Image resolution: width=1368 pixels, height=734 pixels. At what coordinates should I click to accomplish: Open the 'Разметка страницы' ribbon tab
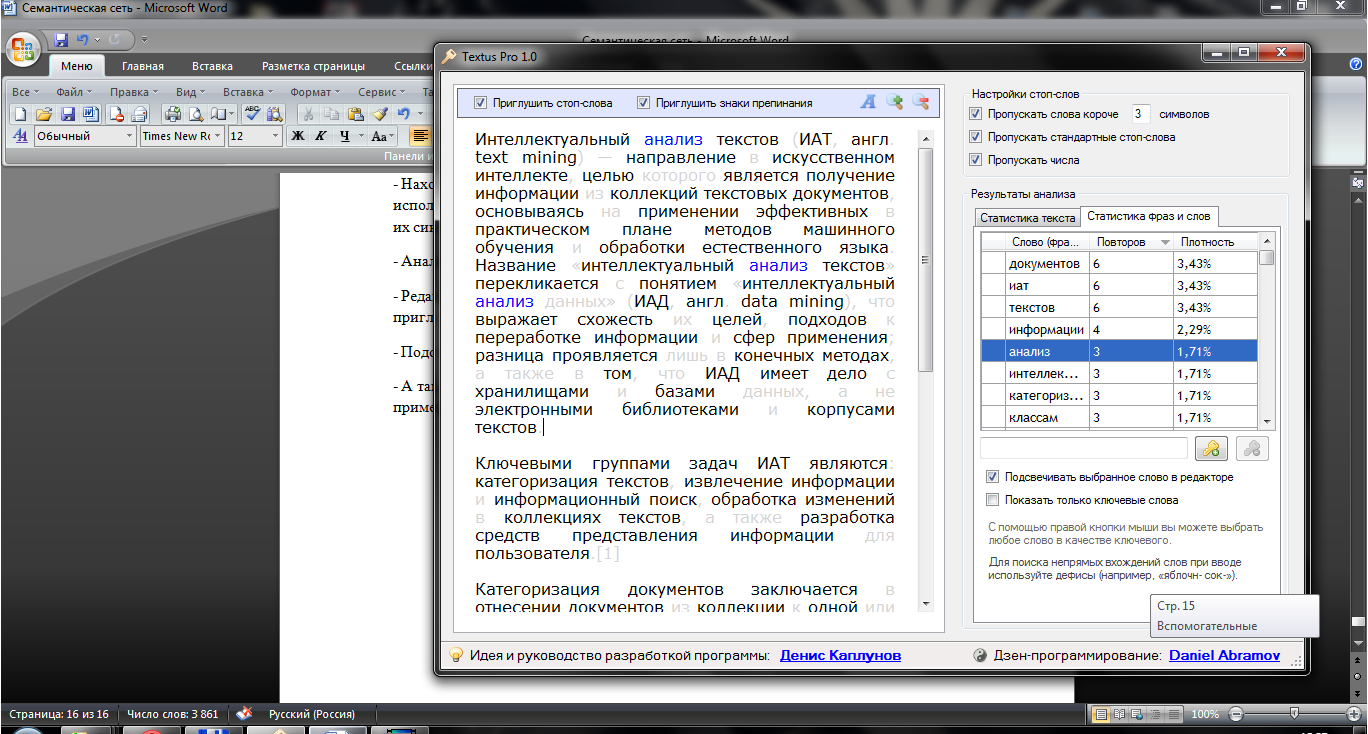313,67
